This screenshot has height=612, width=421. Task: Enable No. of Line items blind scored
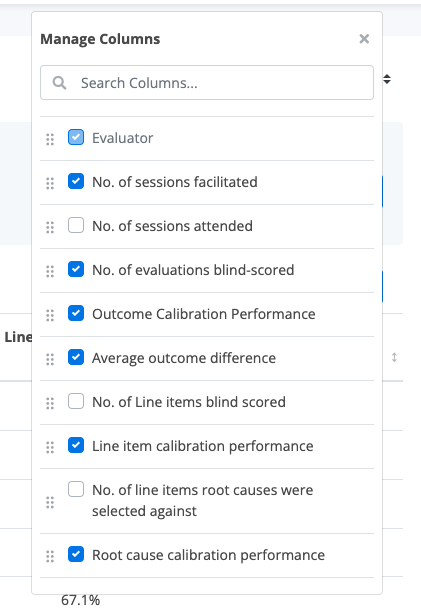(x=76, y=401)
